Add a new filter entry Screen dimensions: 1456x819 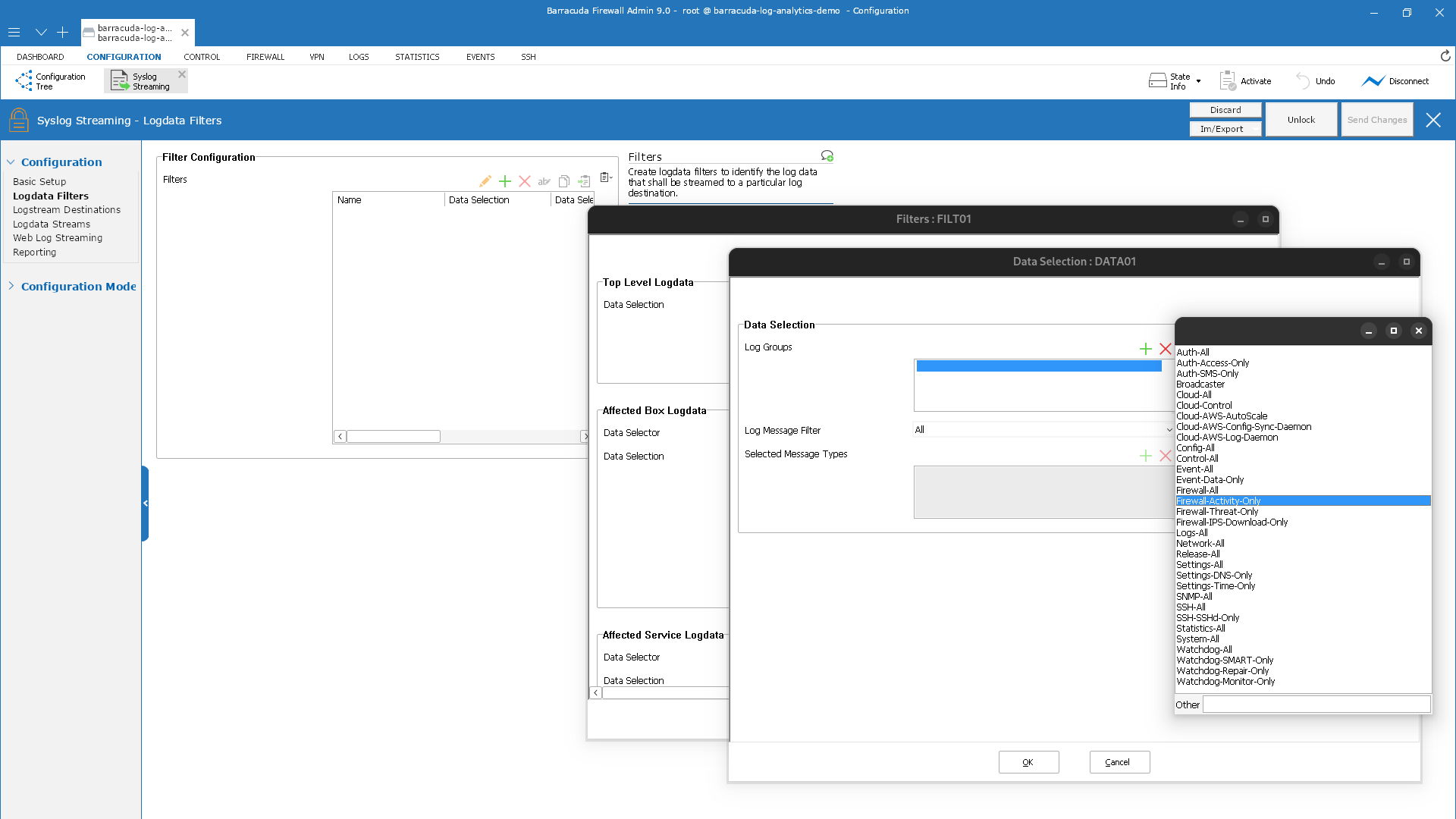(505, 181)
